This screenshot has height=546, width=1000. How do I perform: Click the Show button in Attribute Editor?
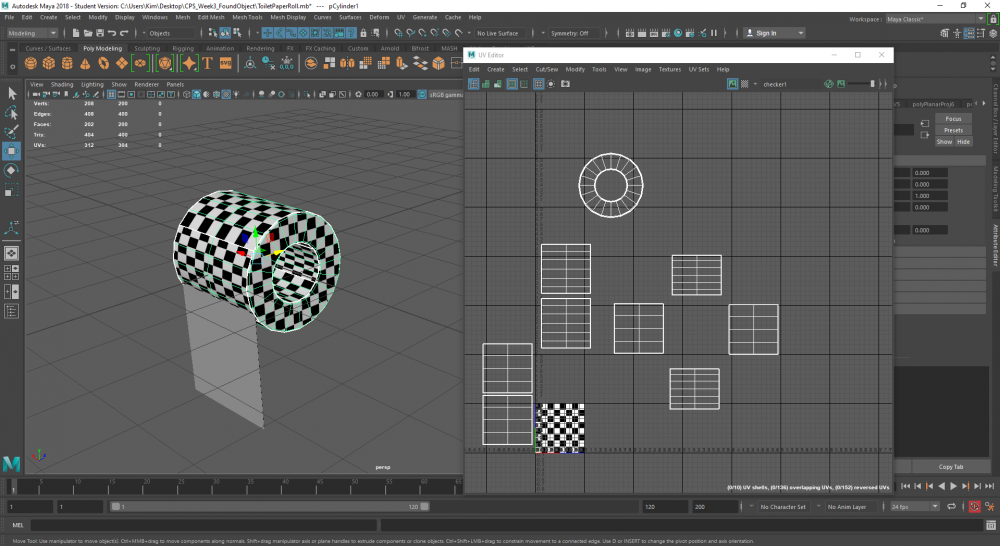coord(944,142)
